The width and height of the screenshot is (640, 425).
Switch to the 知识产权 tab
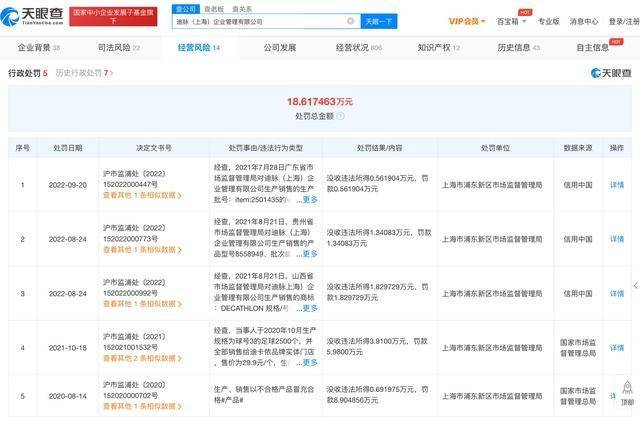[438, 48]
